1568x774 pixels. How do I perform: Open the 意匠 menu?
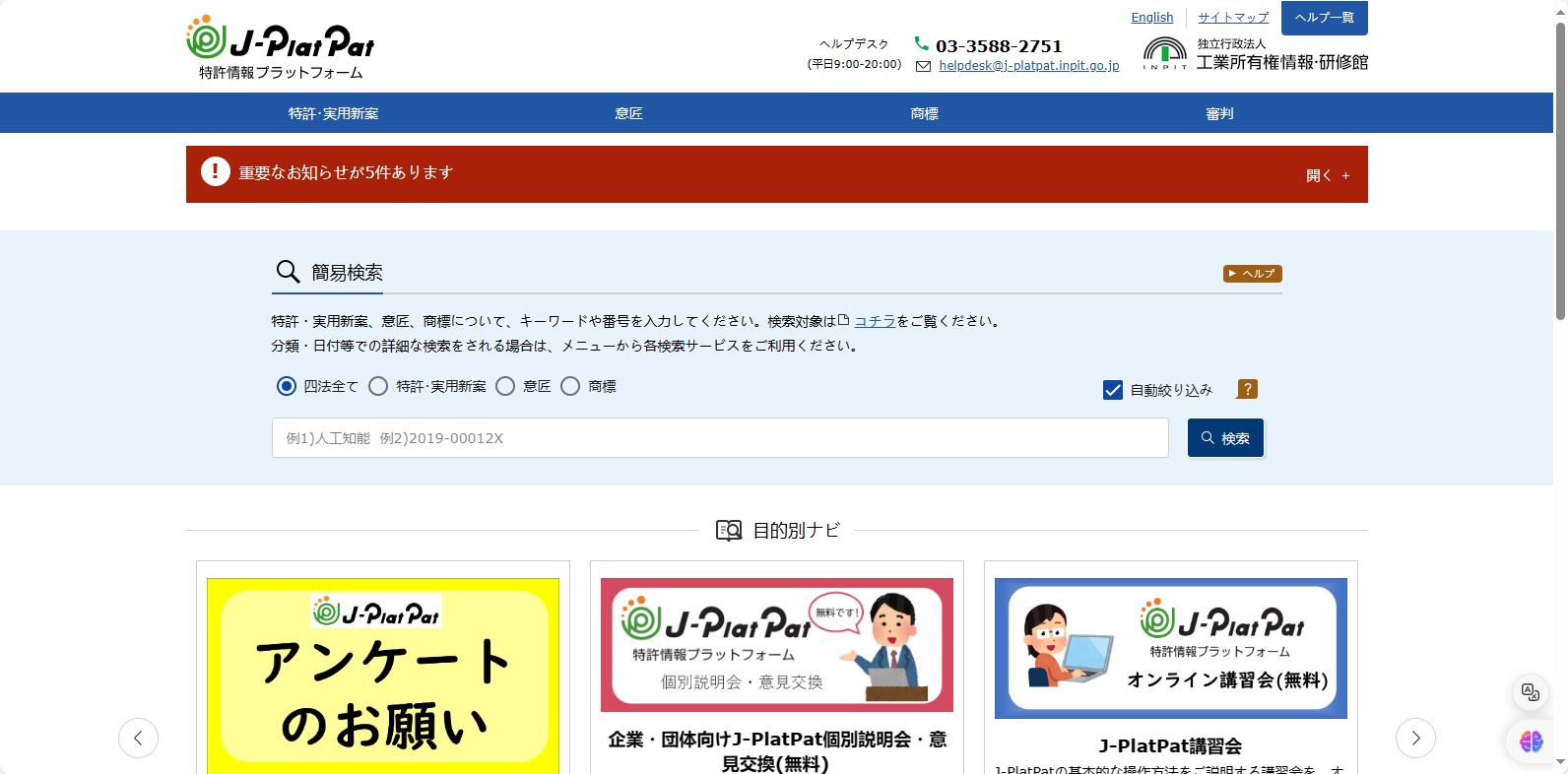point(628,113)
